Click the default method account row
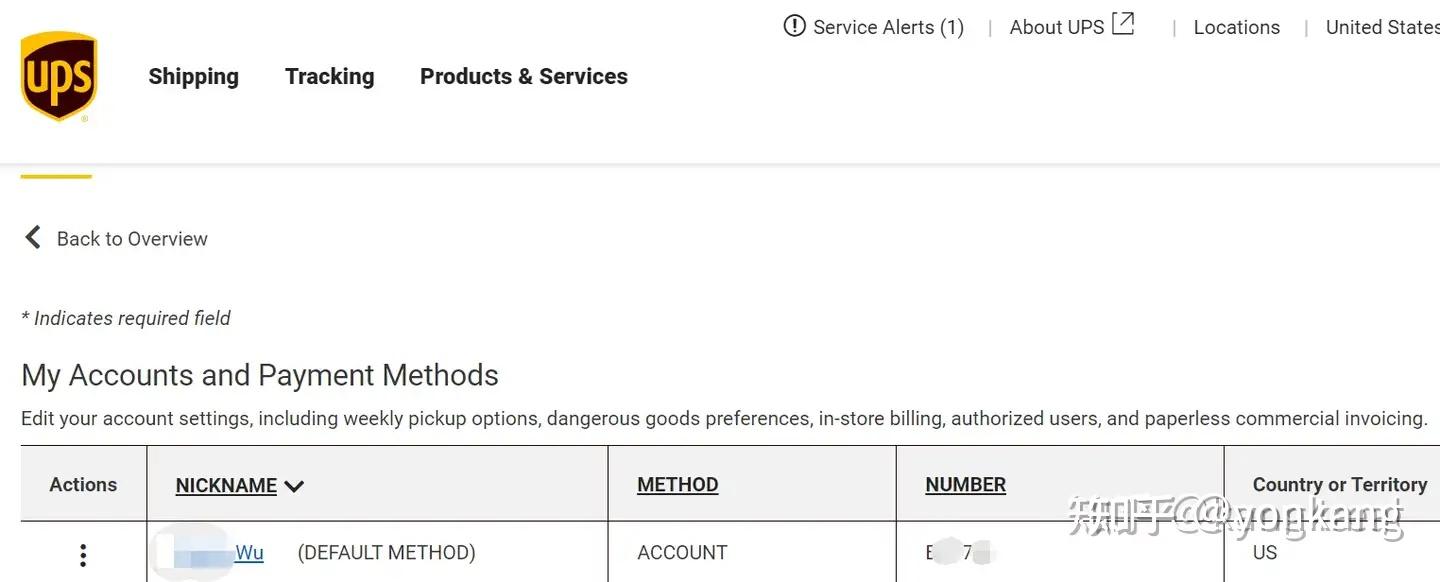1440x582 pixels. [387, 552]
